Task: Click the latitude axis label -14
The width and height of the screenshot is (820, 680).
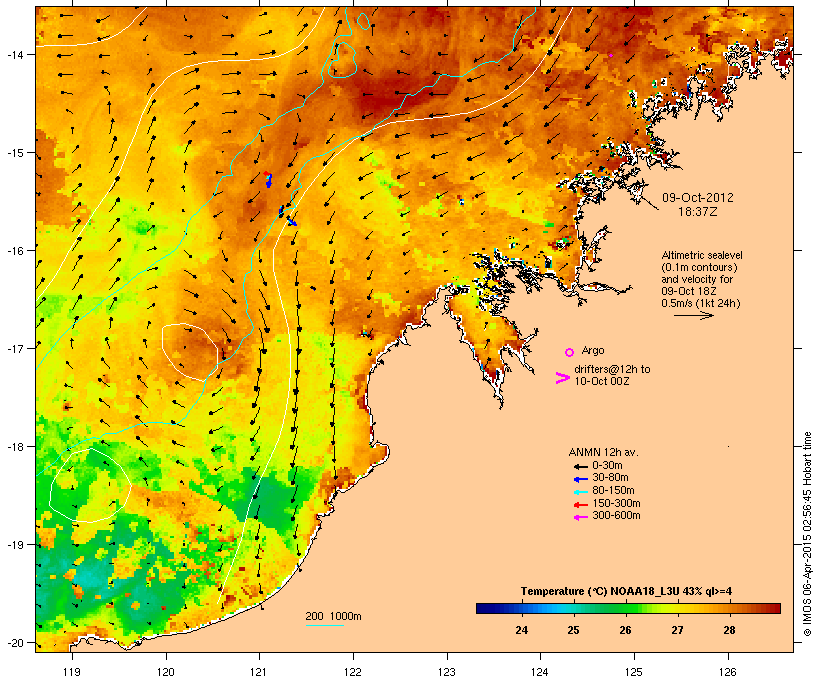Action: point(15,54)
